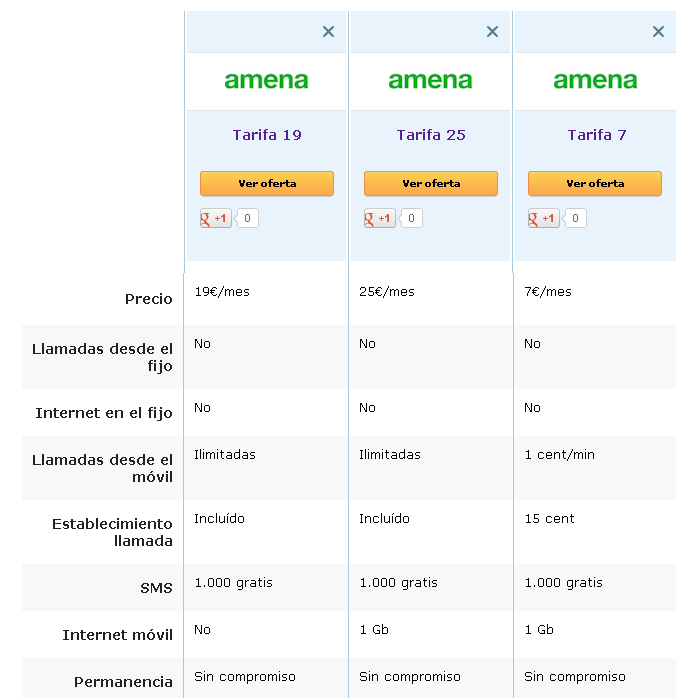Remove Tarifa 19 column with X icon

(x=328, y=32)
